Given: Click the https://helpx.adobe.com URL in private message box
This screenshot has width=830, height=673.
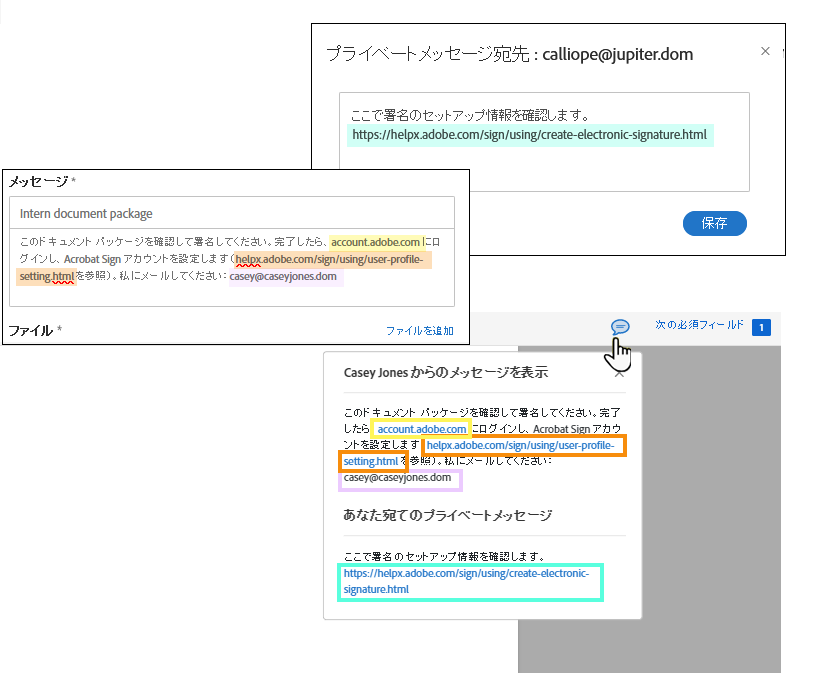Looking at the screenshot, I should click(x=529, y=134).
